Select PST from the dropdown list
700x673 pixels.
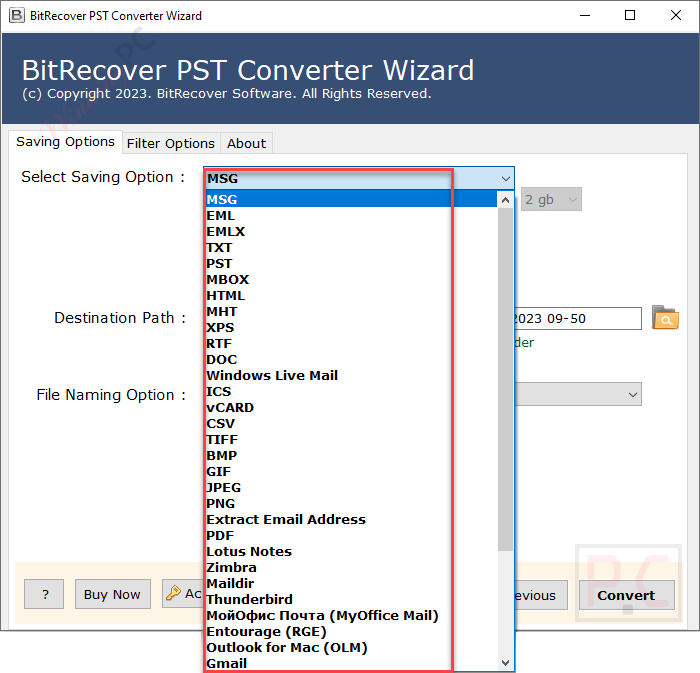pyautogui.click(x=351, y=264)
